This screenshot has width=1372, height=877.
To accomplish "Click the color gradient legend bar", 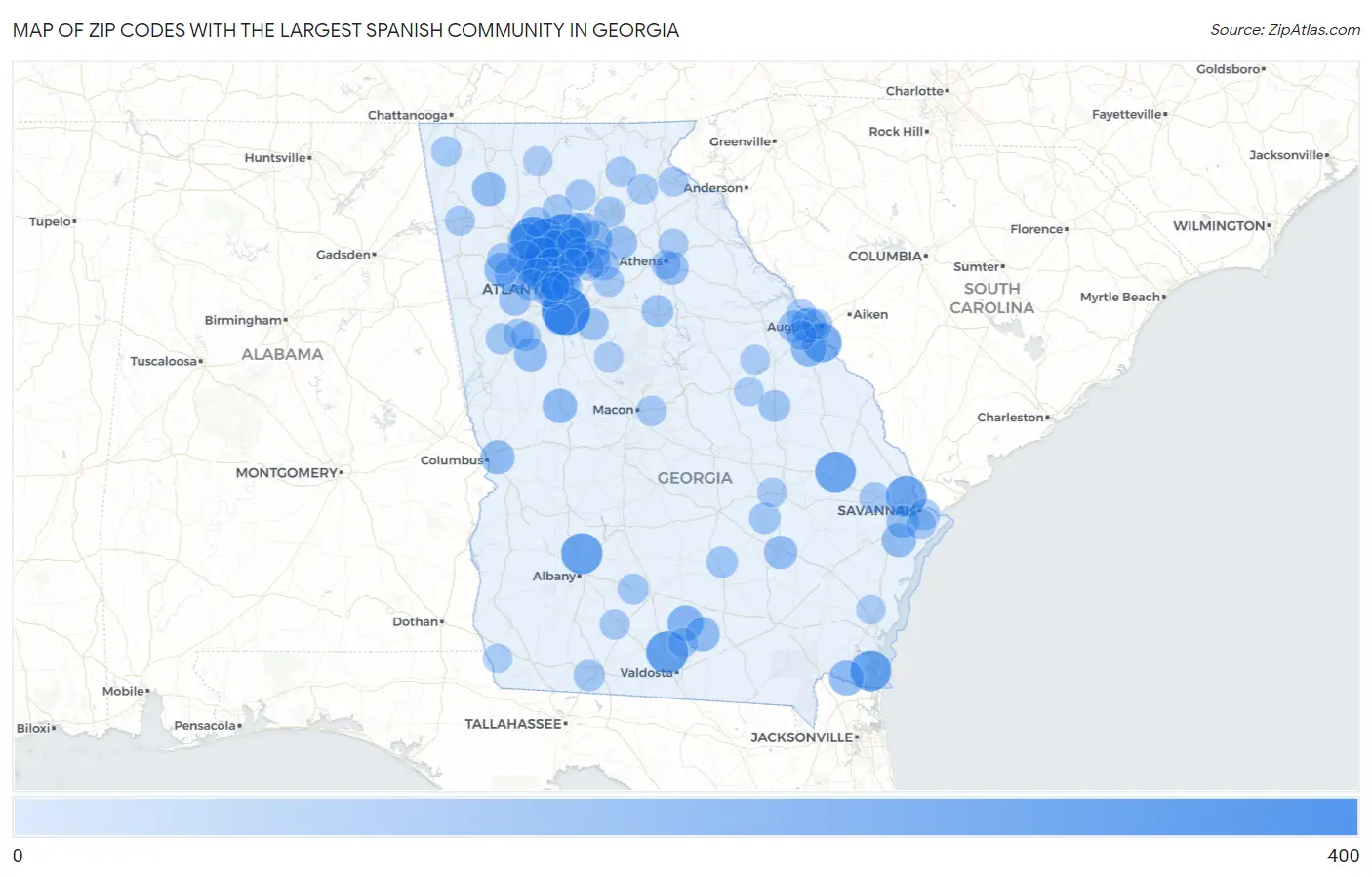I will tap(685, 817).
